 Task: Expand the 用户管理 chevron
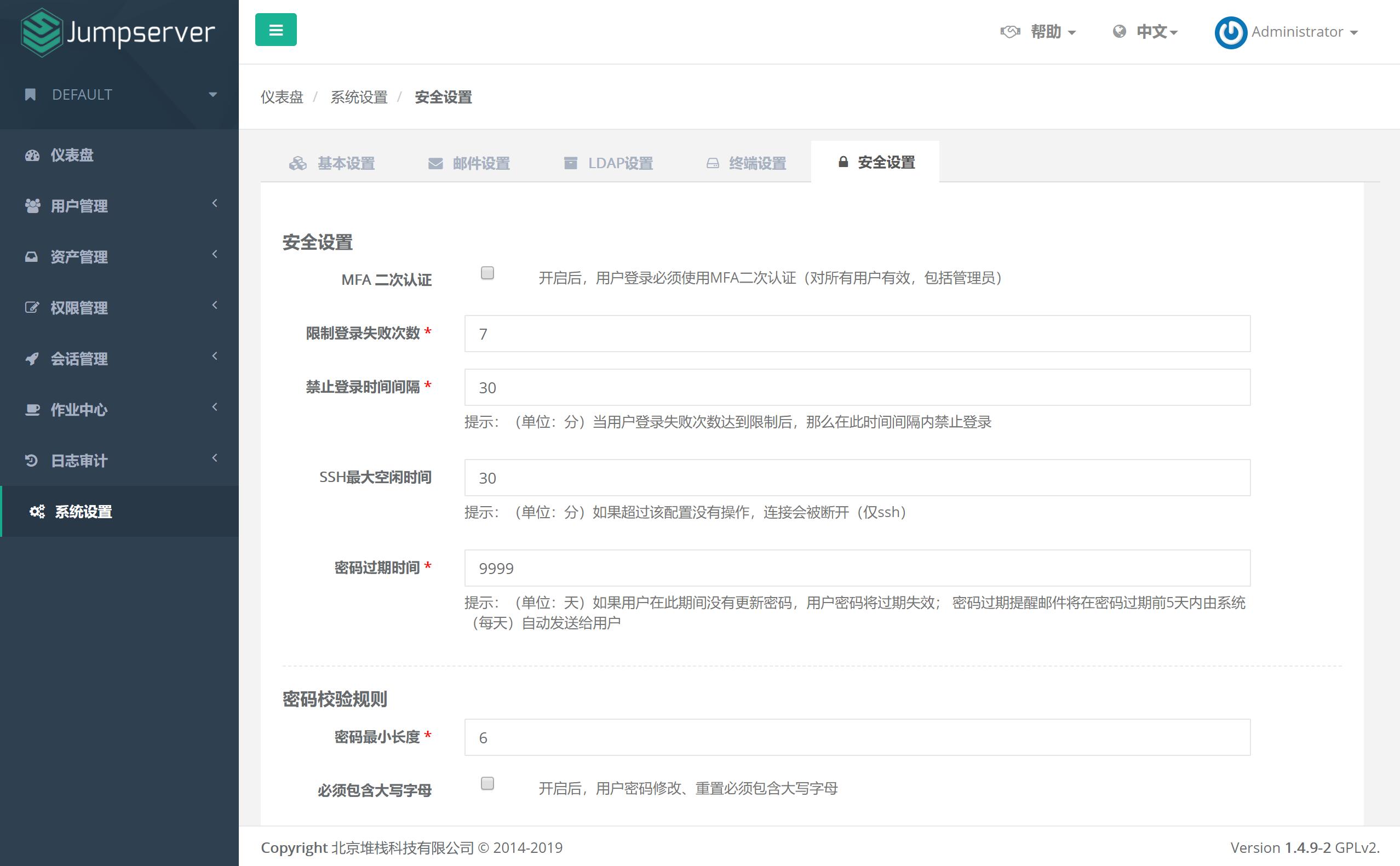coord(215,203)
